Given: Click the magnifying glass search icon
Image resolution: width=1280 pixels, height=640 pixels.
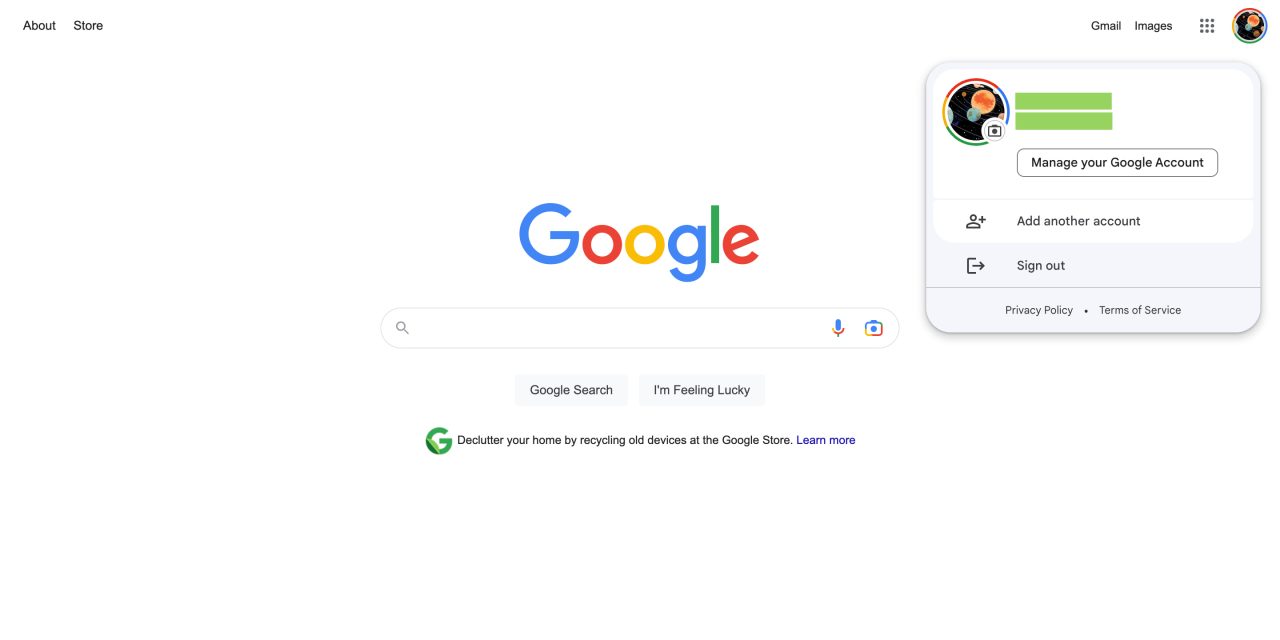Looking at the screenshot, I should pos(402,328).
